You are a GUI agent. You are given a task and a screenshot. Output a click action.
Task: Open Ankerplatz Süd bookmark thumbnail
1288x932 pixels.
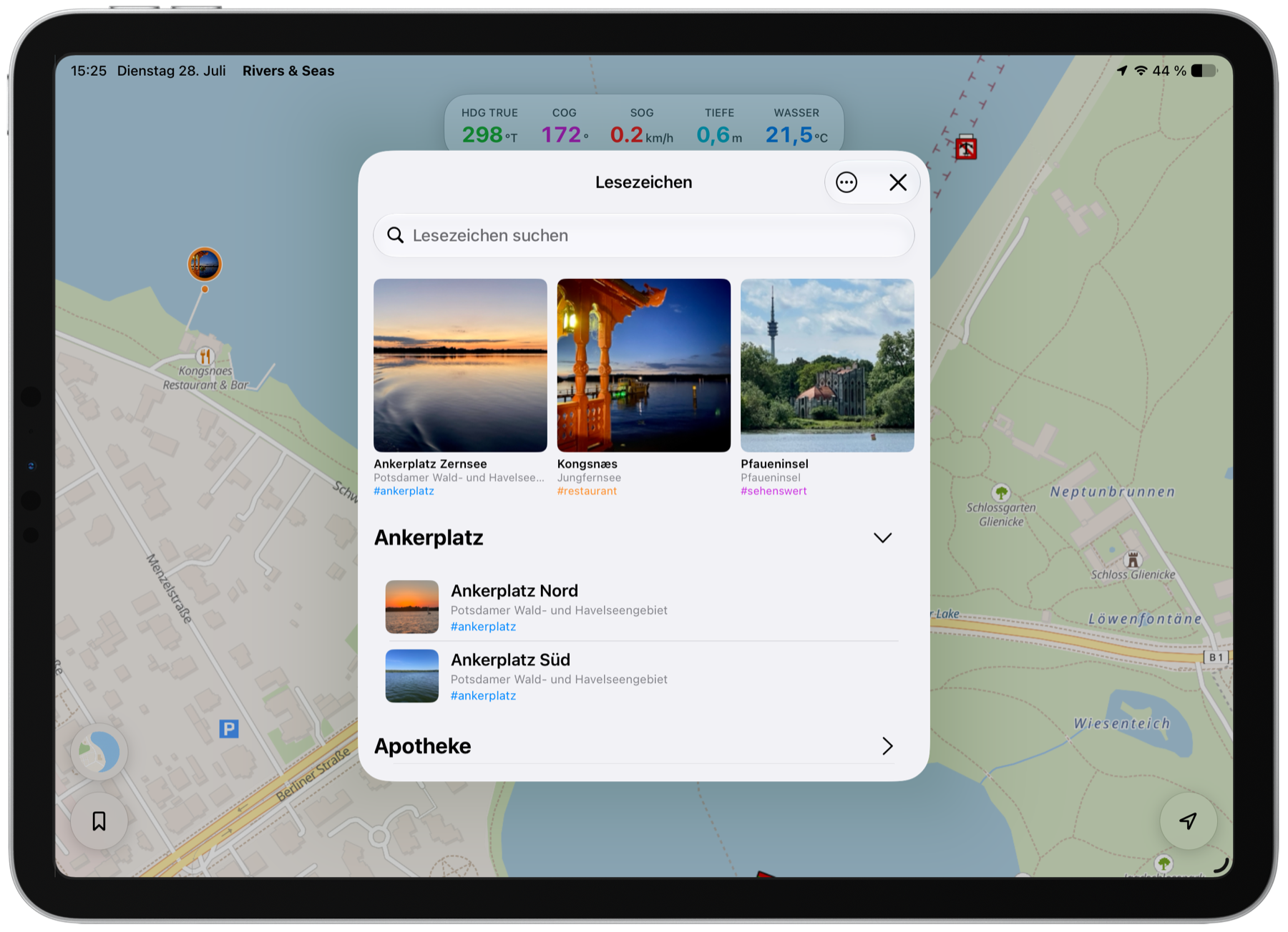tap(411, 676)
